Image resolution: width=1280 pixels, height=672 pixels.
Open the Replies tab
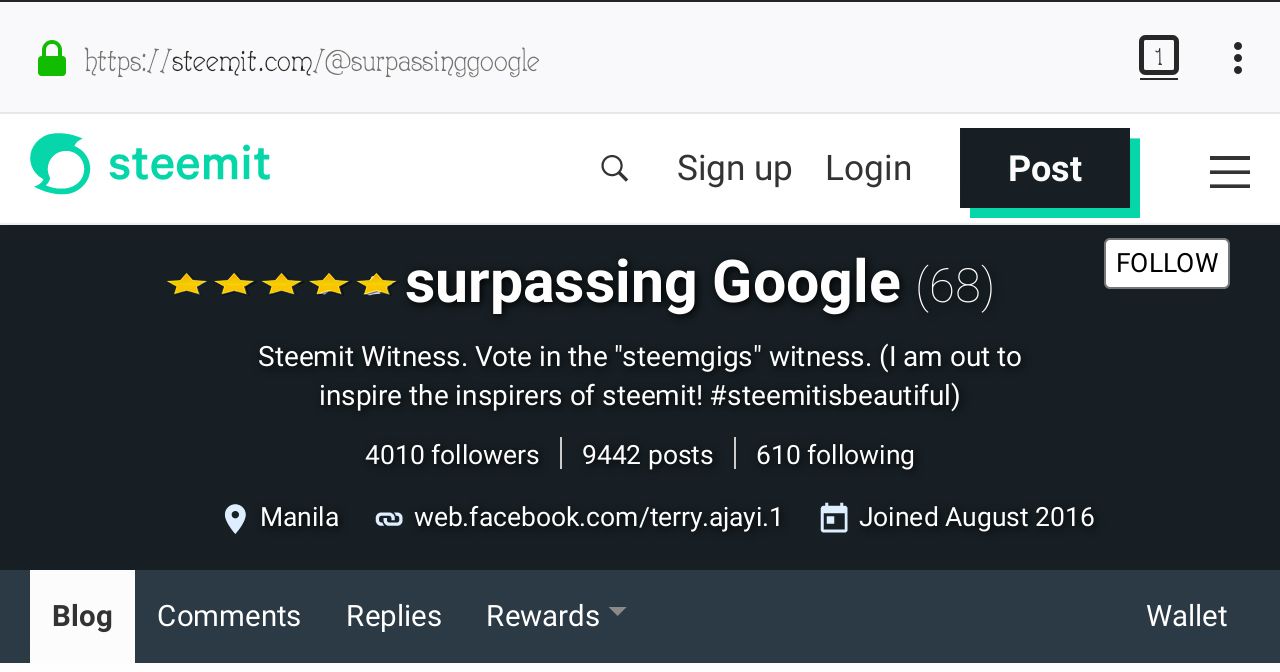394,616
